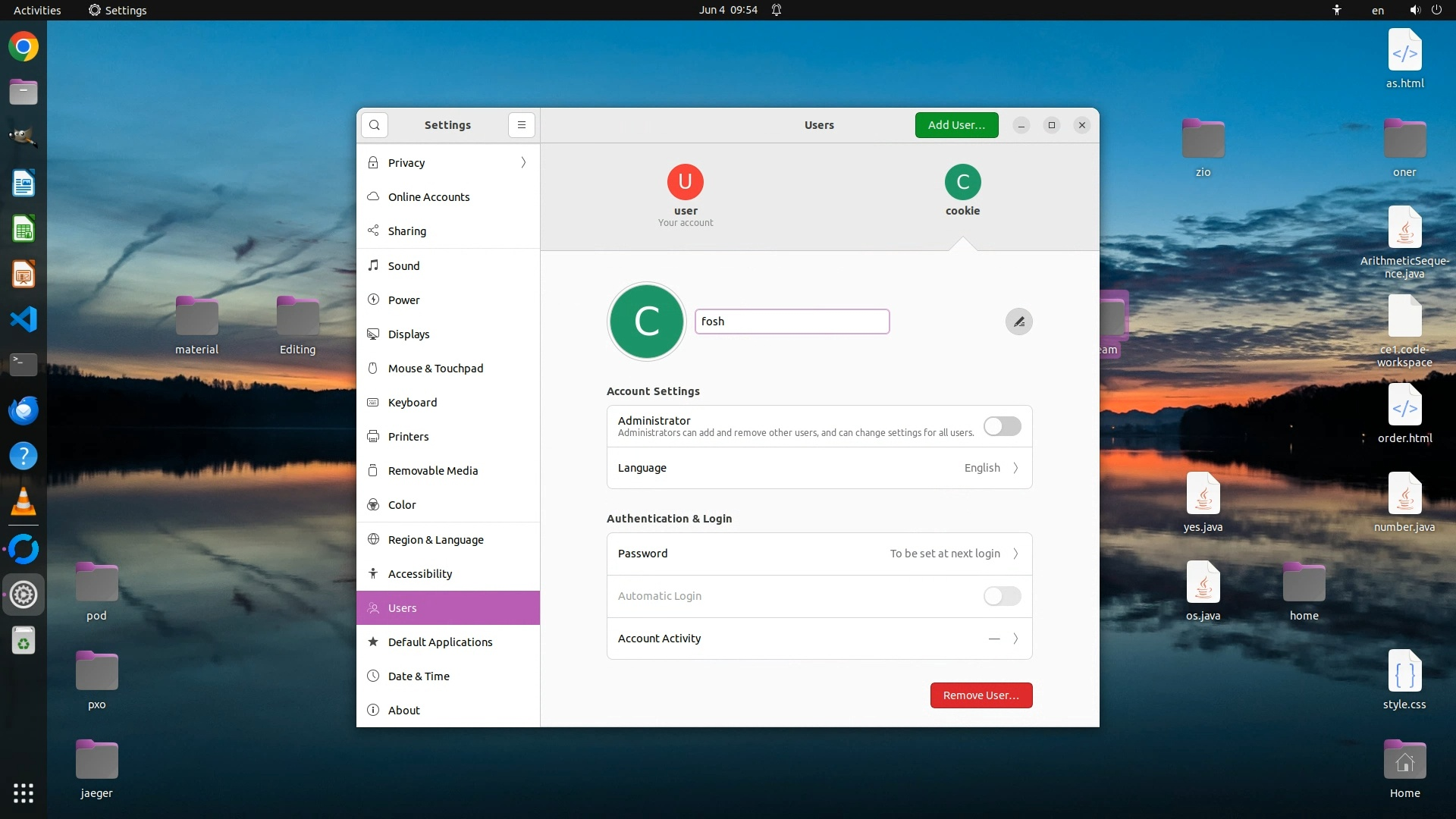The height and width of the screenshot is (819, 1456).
Task: Click the pencil edit icon beside name
Action: point(1018,322)
